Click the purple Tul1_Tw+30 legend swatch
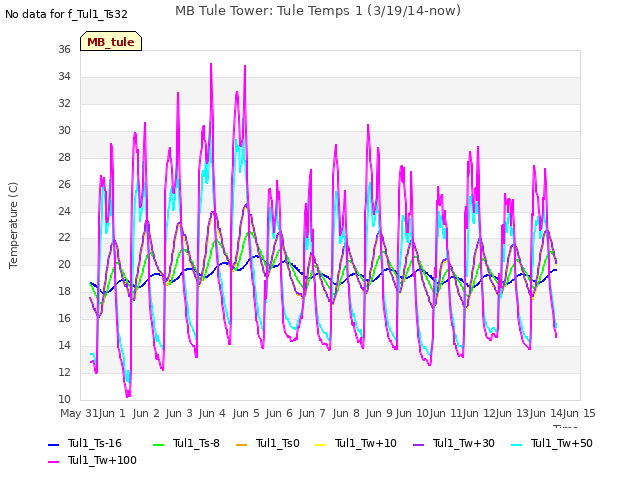This screenshot has height=480, width=640. coord(418,444)
